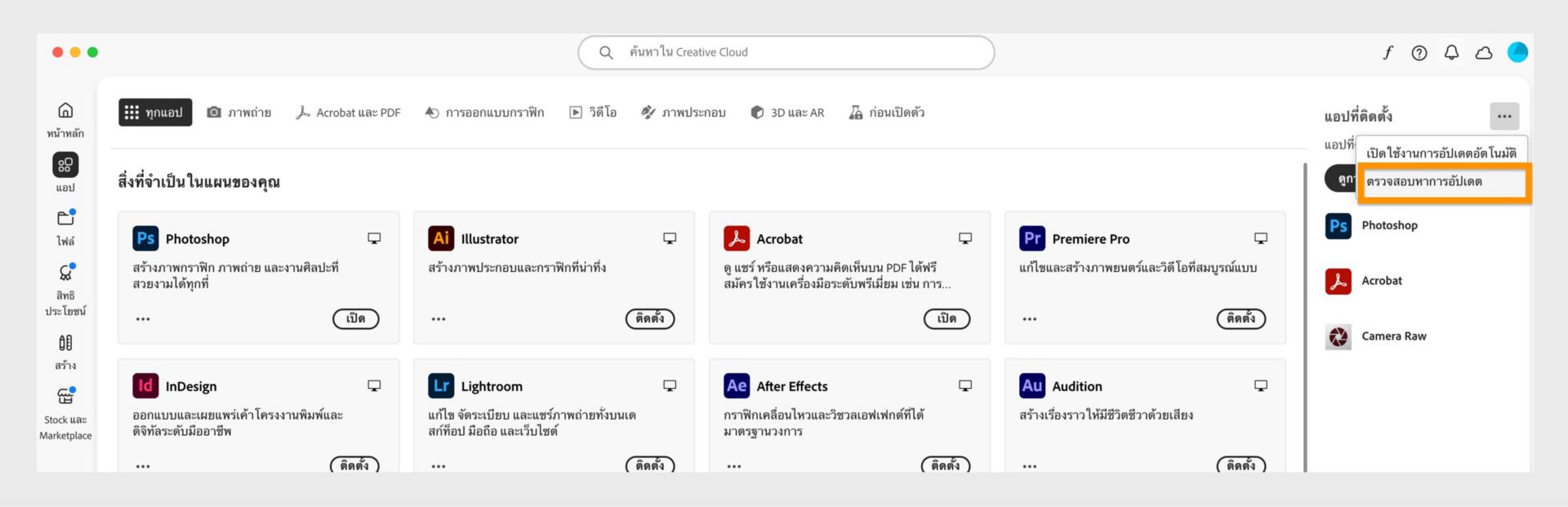Viewport: 1568px width, 507px height.
Task: Switch to the วิดีโอ (Video) tab
Action: coord(593,113)
